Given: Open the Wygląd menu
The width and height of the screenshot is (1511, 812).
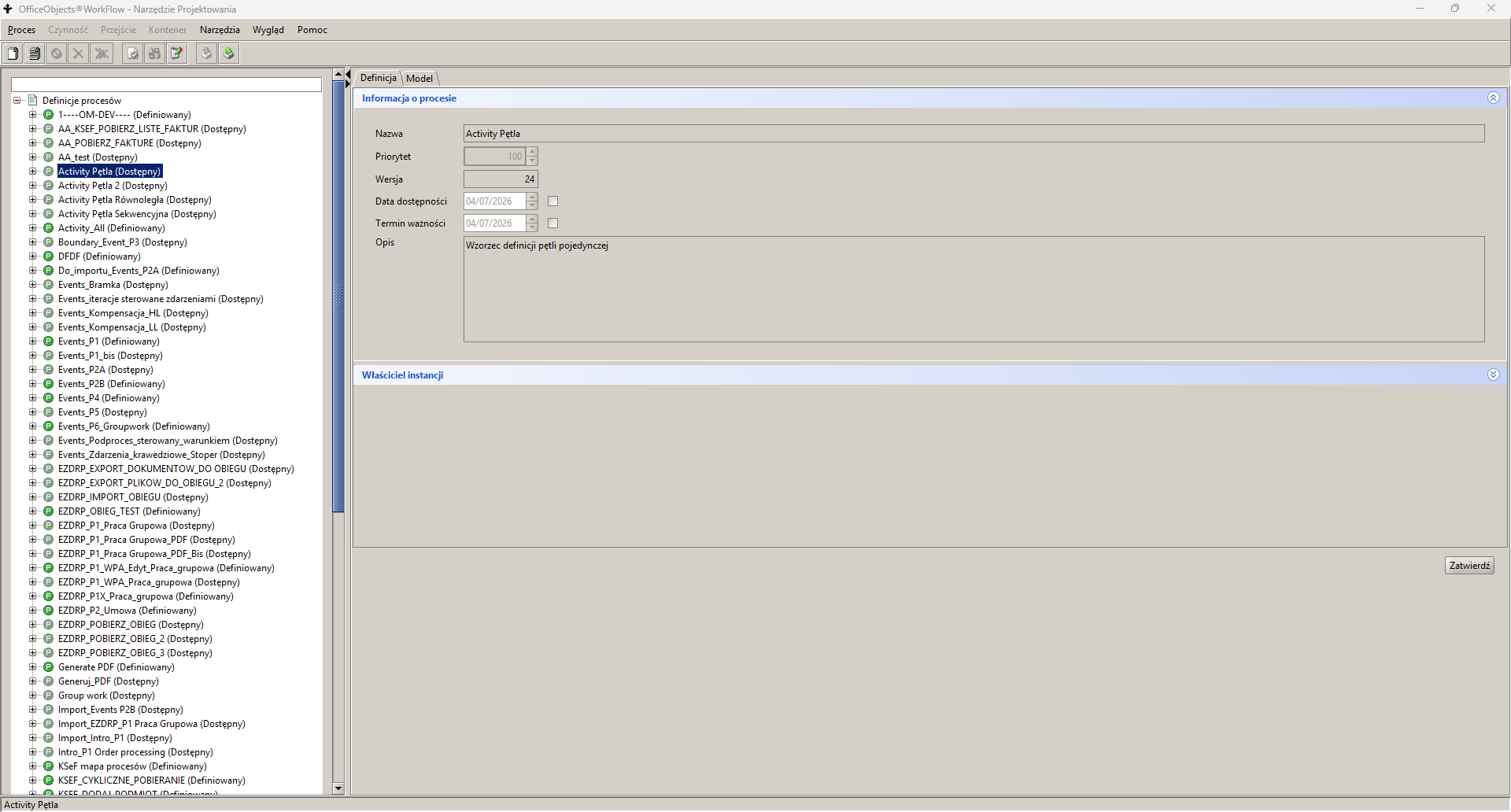Looking at the screenshot, I should point(268,30).
